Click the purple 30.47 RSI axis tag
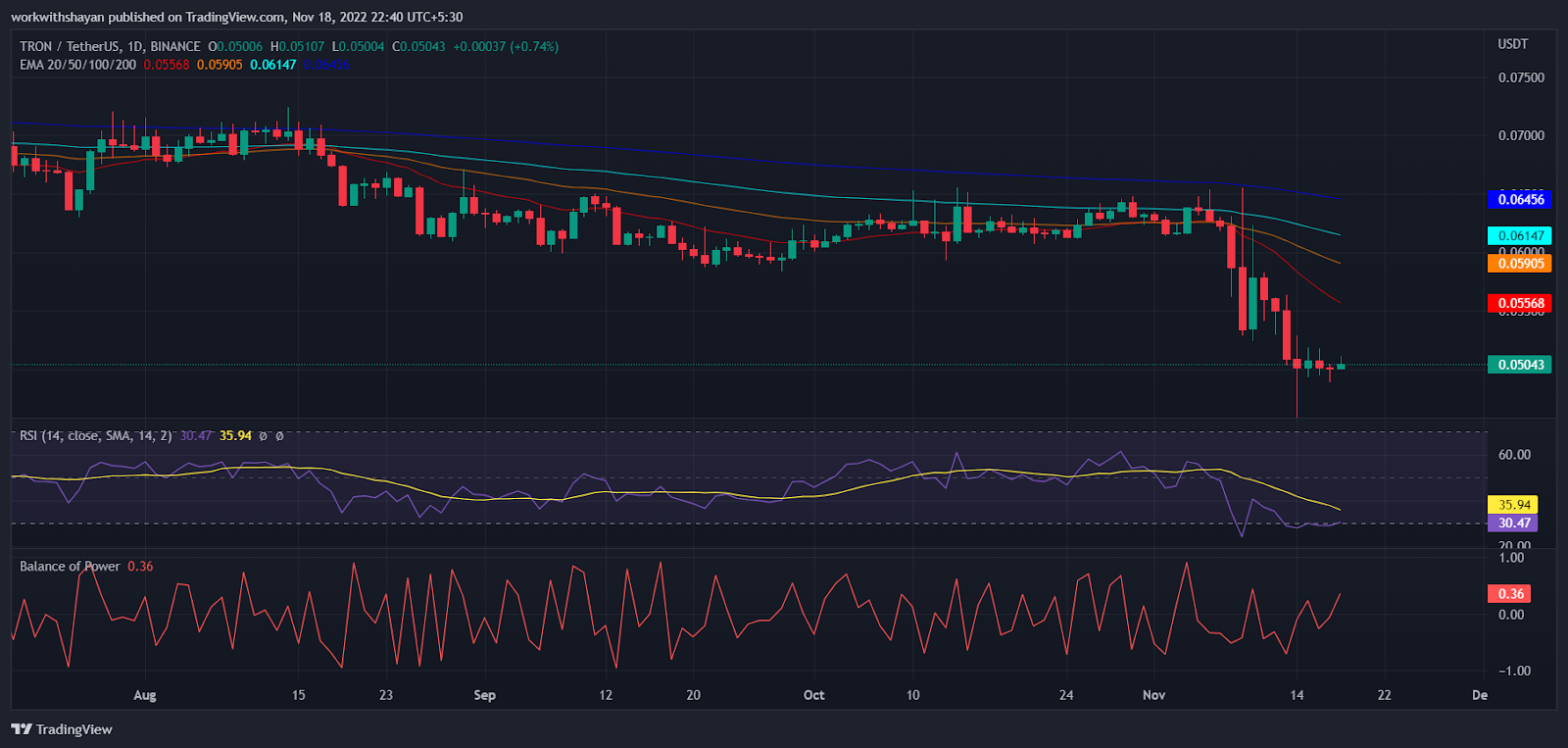Screen dimensions: 1568x748 click(x=1512, y=523)
